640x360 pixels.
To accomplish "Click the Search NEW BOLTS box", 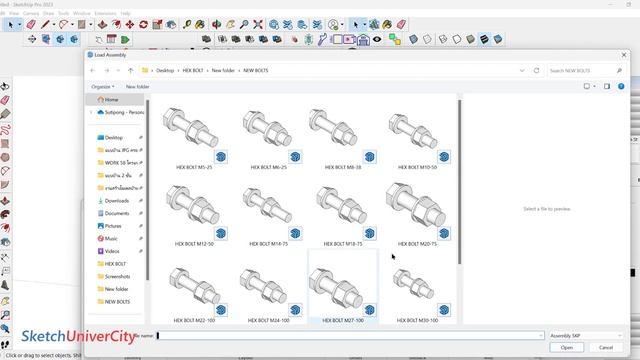I will [586, 71].
